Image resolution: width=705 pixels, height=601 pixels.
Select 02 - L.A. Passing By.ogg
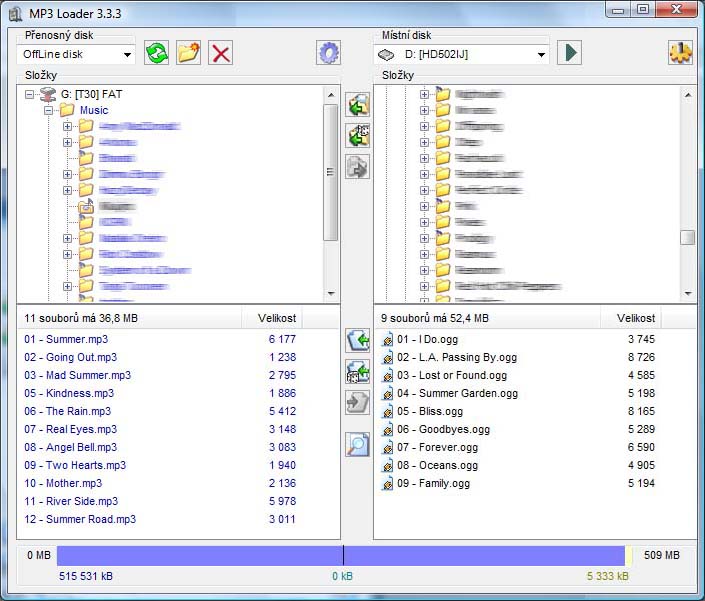pyautogui.click(x=457, y=357)
